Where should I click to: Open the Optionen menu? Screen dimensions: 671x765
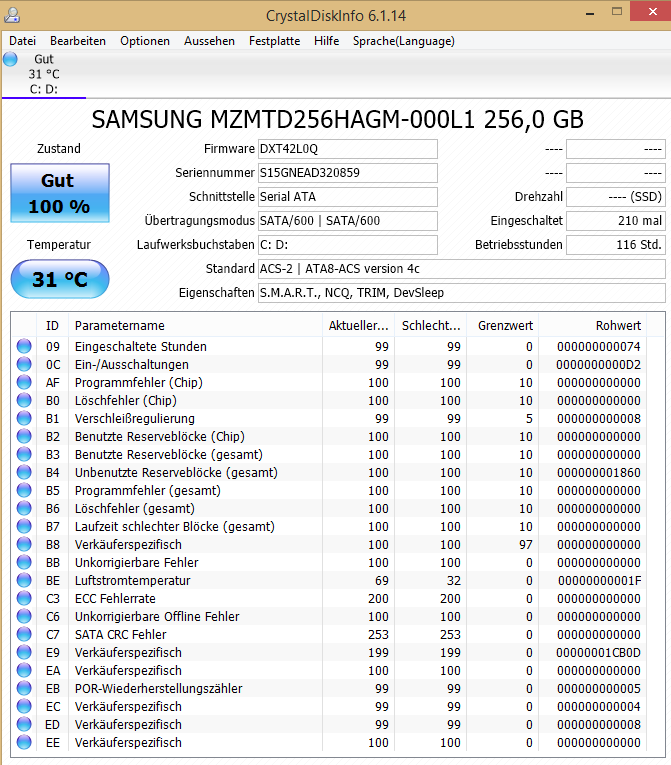pos(145,41)
